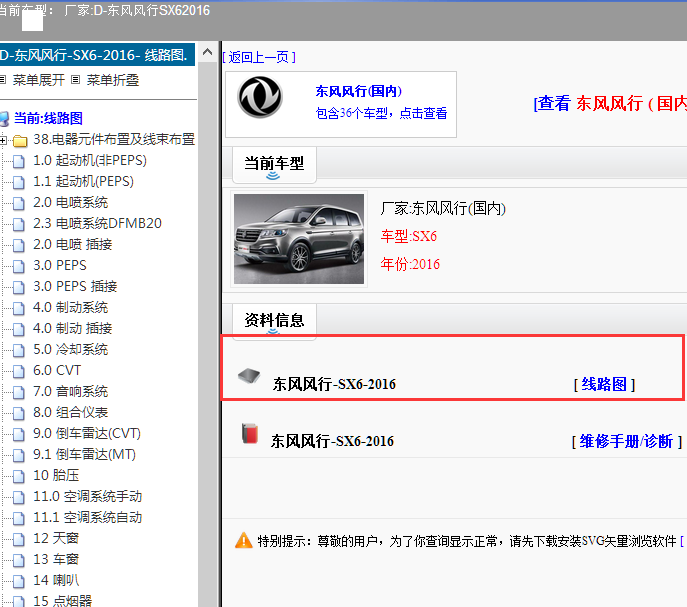Click the 返回上一页 link

tap(259, 57)
